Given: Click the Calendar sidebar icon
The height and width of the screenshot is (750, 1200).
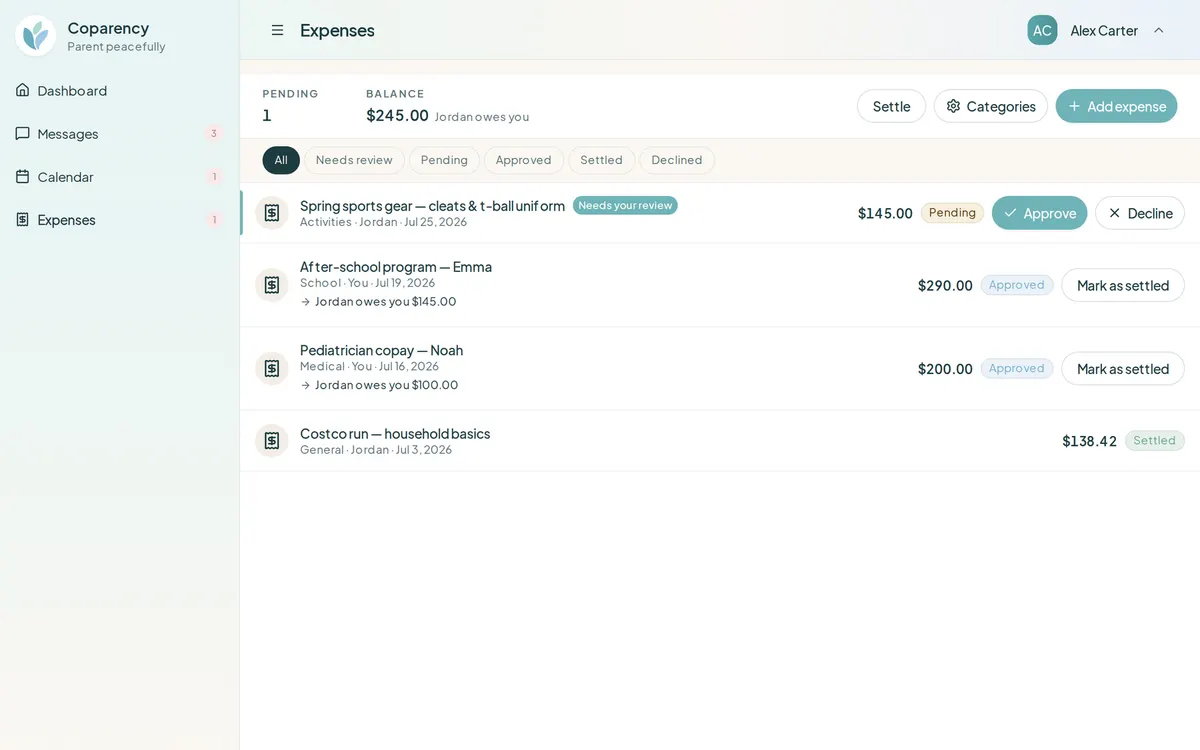Looking at the screenshot, I should (x=22, y=176).
